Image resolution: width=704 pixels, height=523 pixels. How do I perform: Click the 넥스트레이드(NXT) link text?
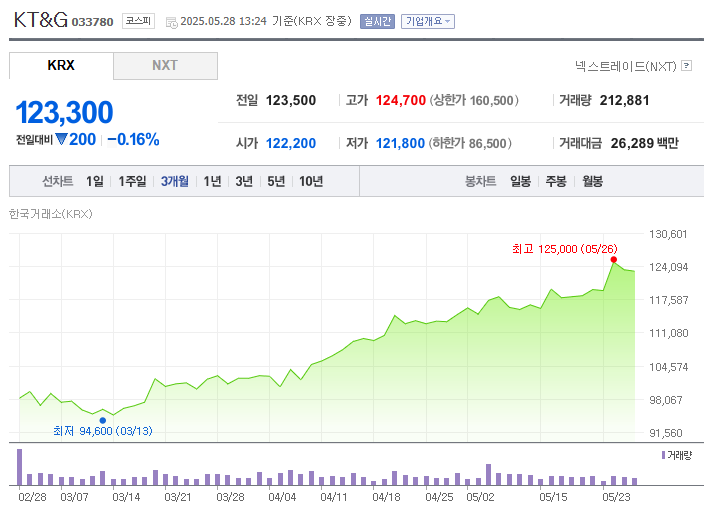click(626, 66)
